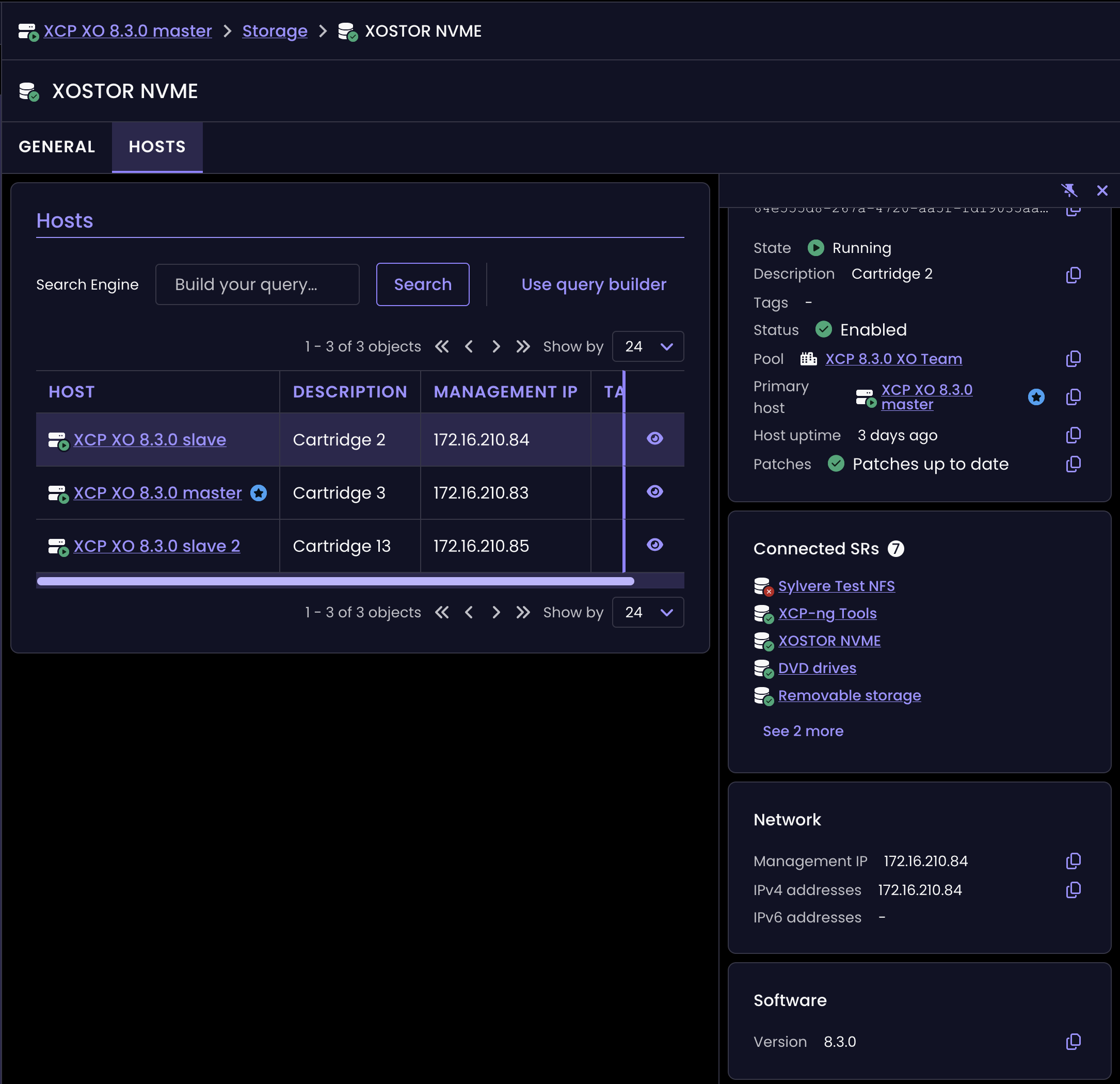Image resolution: width=1120 pixels, height=1084 pixels.
Task: Go to first page in bottom pagination
Action: [x=442, y=612]
